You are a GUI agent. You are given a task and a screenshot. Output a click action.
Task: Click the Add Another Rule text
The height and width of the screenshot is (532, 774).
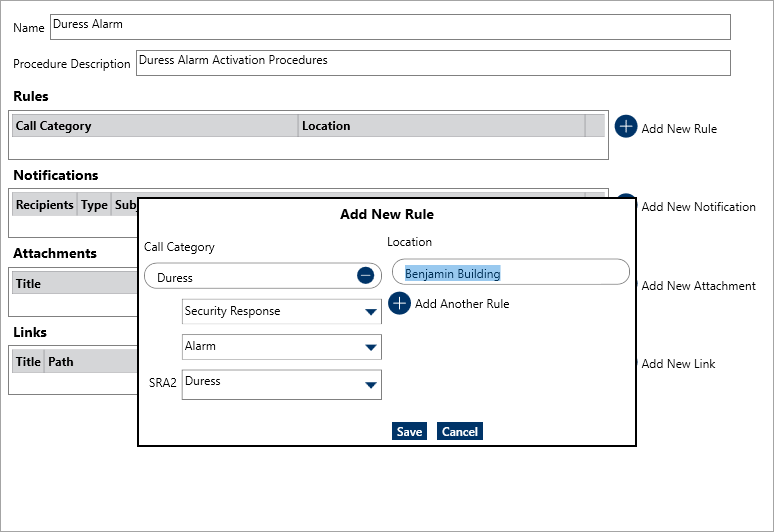click(x=462, y=304)
